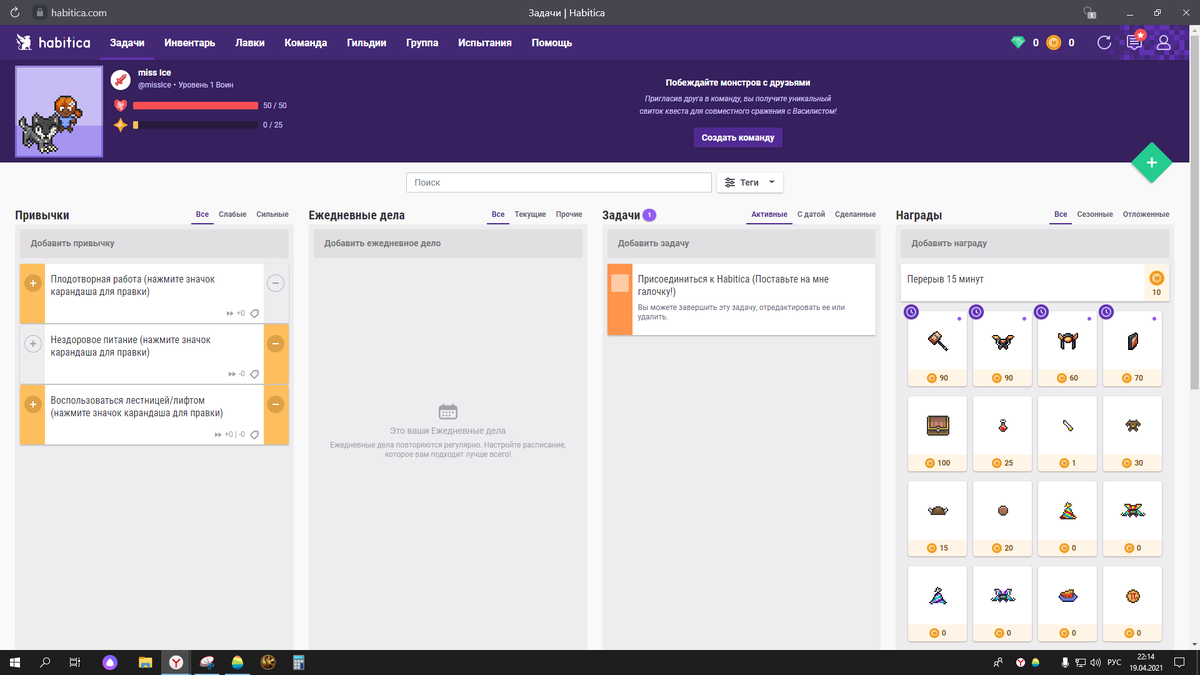
Task: Buy the 20-gold round wooden shield
Action: [1003, 519]
